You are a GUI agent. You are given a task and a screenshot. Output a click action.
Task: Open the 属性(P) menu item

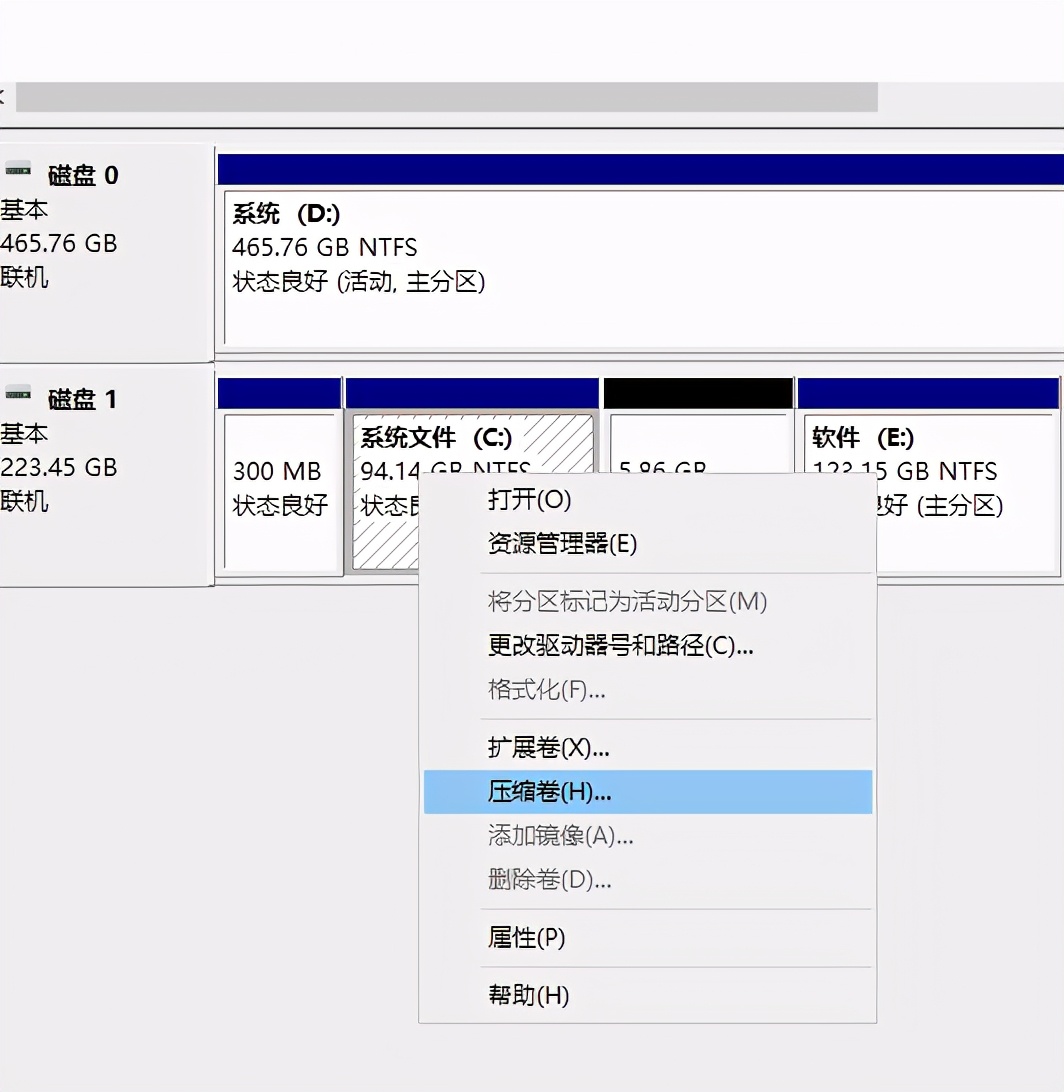pos(525,938)
